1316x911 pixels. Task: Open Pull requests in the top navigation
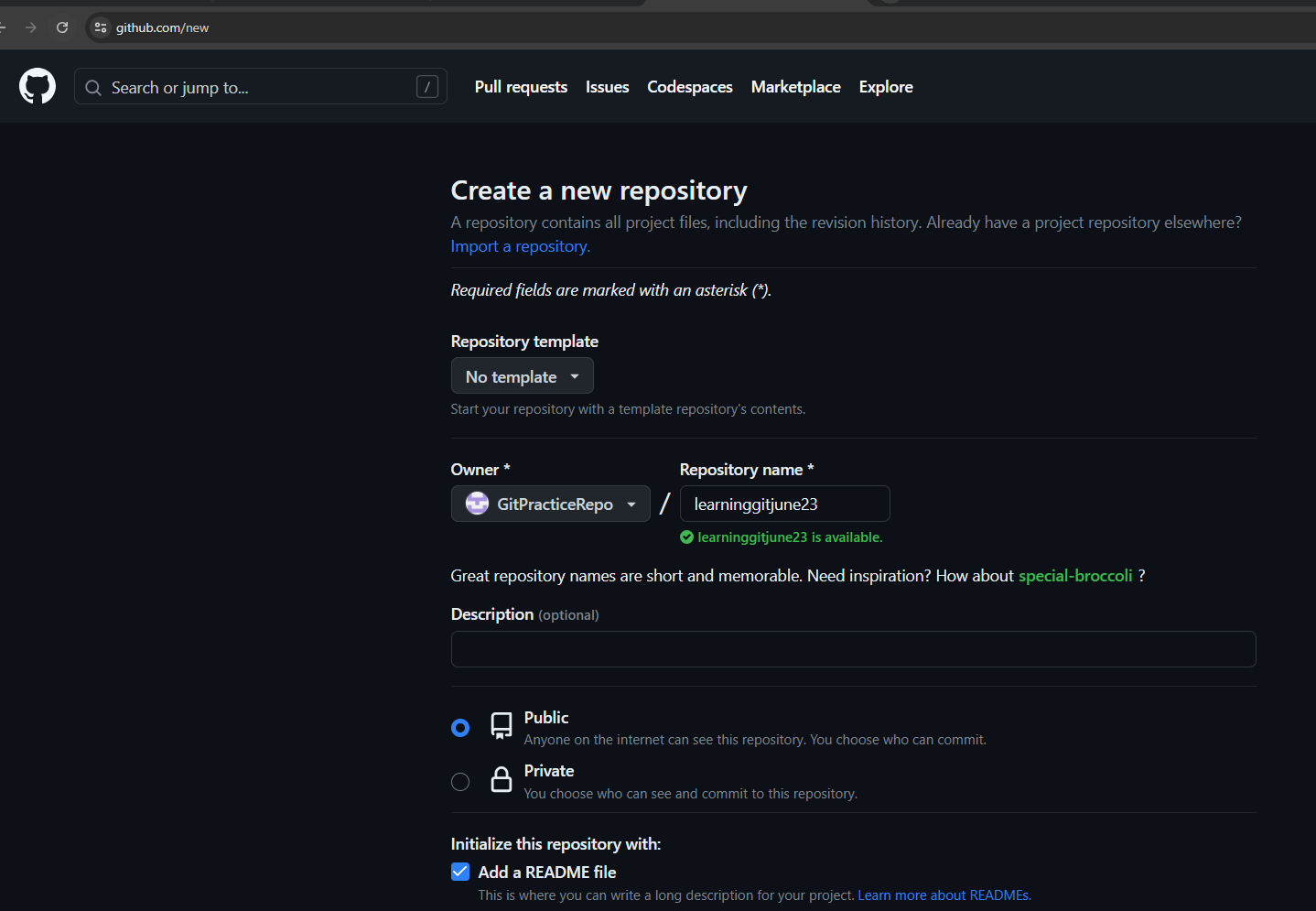pos(521,87)
